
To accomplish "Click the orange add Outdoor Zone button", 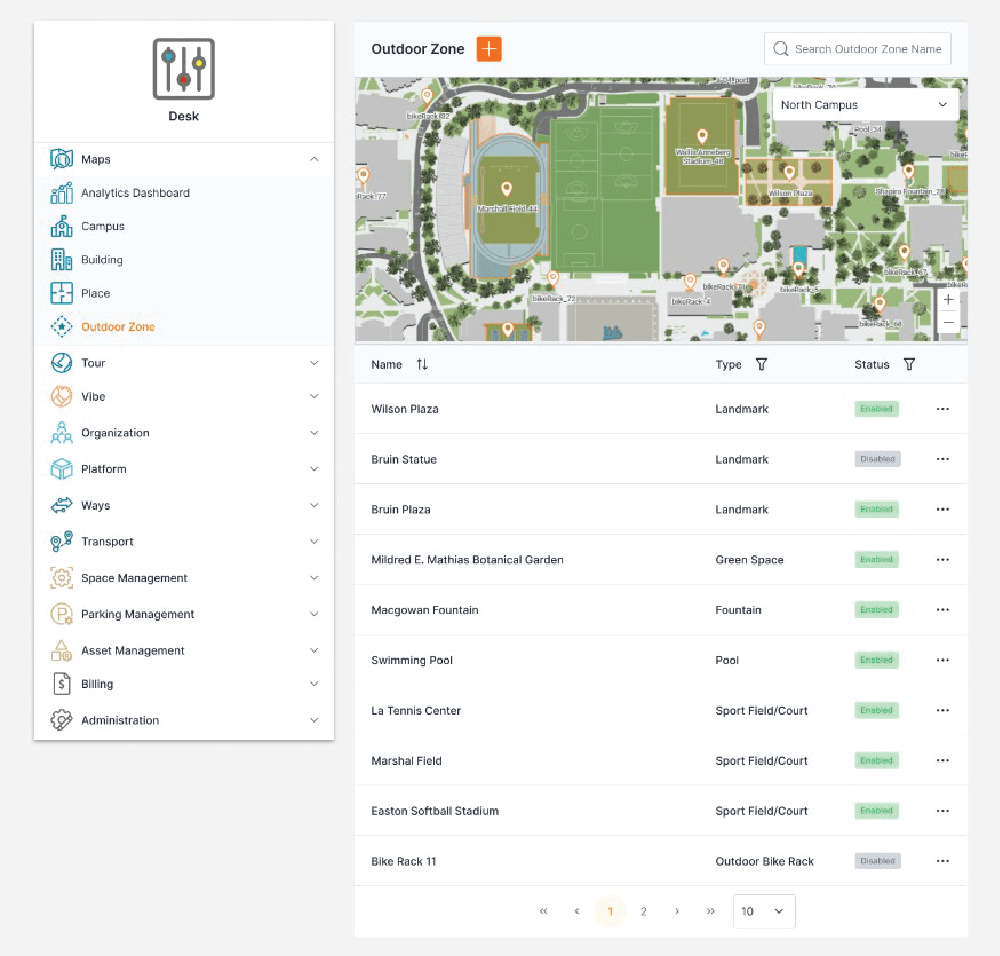I will (489, 49).
